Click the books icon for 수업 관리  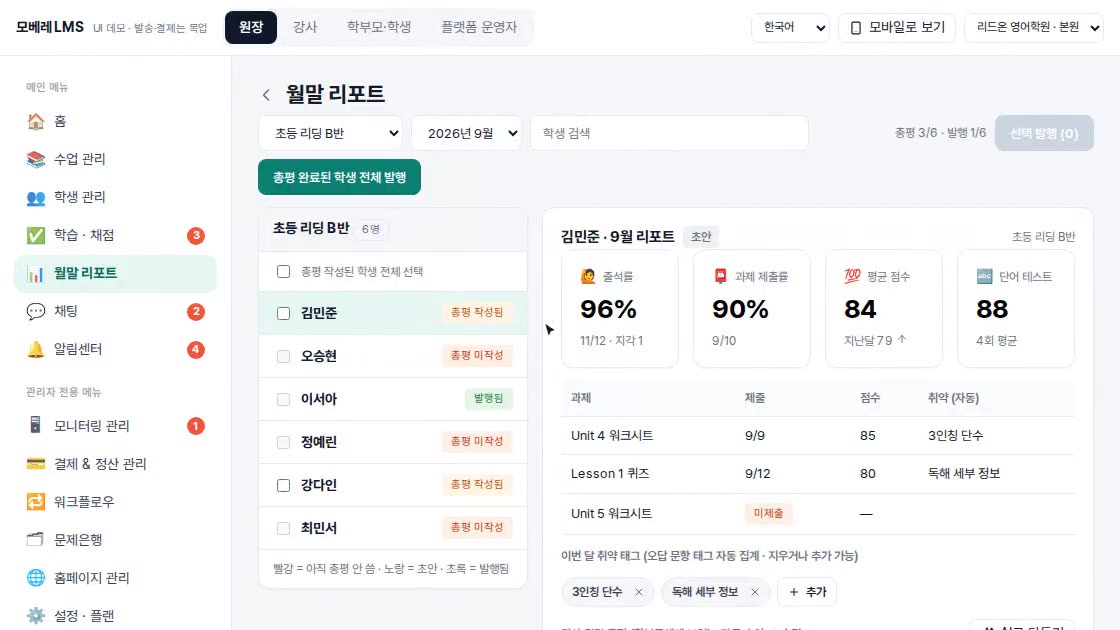click(35, 159)
